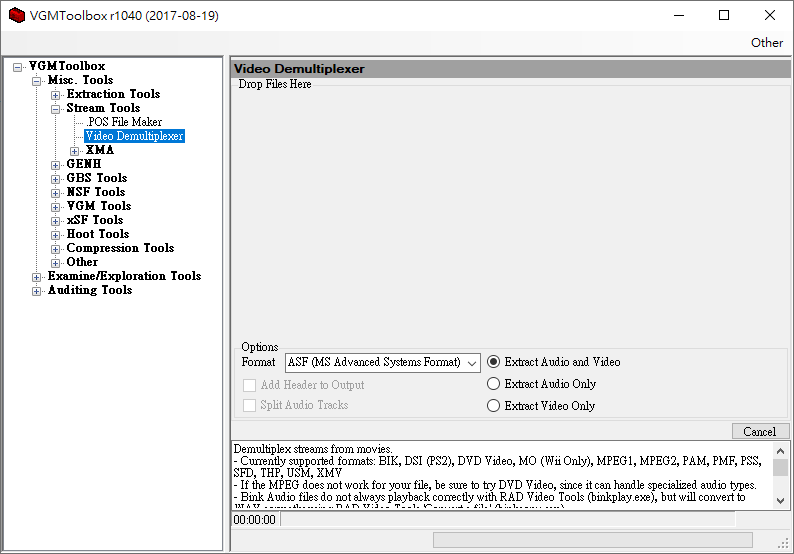
Task: Select xSF Tools tree label
Action: 95,220
